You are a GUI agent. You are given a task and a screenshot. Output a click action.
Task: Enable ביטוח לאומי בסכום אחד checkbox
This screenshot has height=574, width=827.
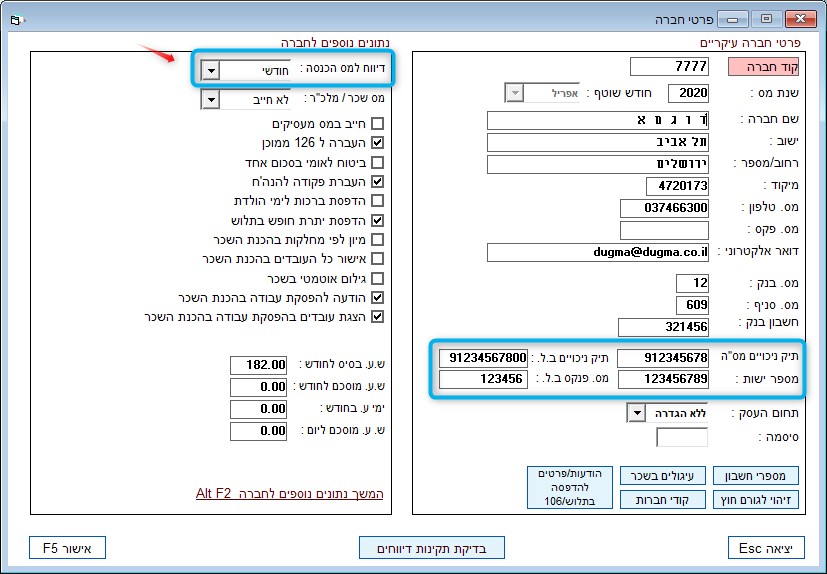[x=377, y=162]
